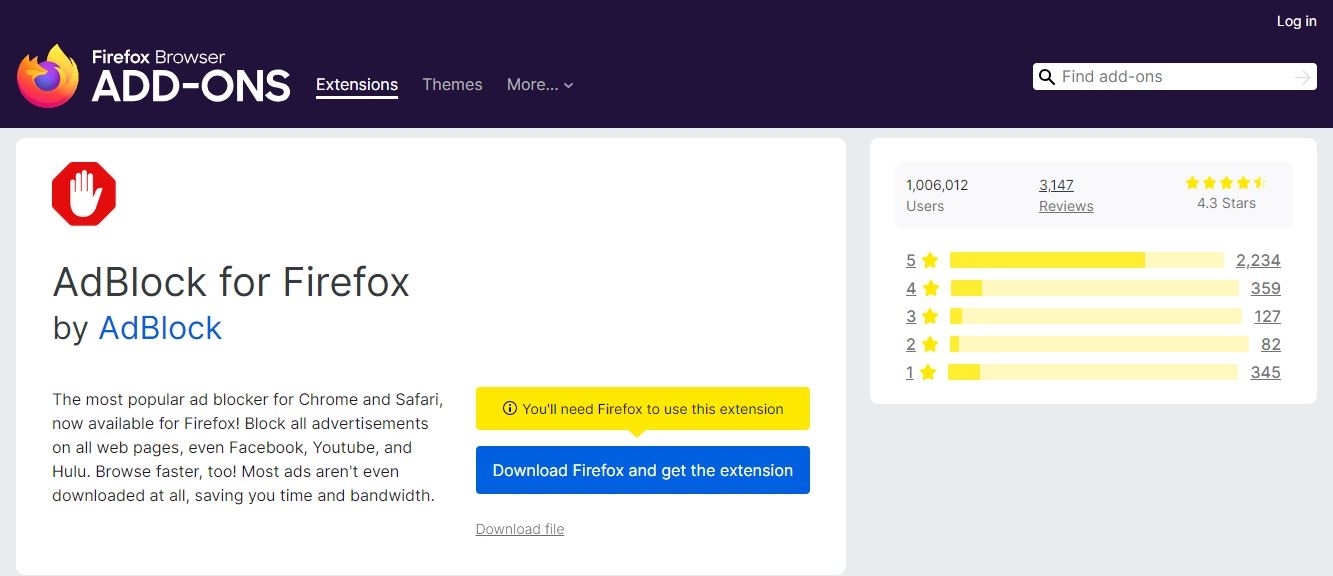Viewport: 1333px width, 576px height.
Task: Open the 127 three-star reviews count
Action: pos(1267,317)
